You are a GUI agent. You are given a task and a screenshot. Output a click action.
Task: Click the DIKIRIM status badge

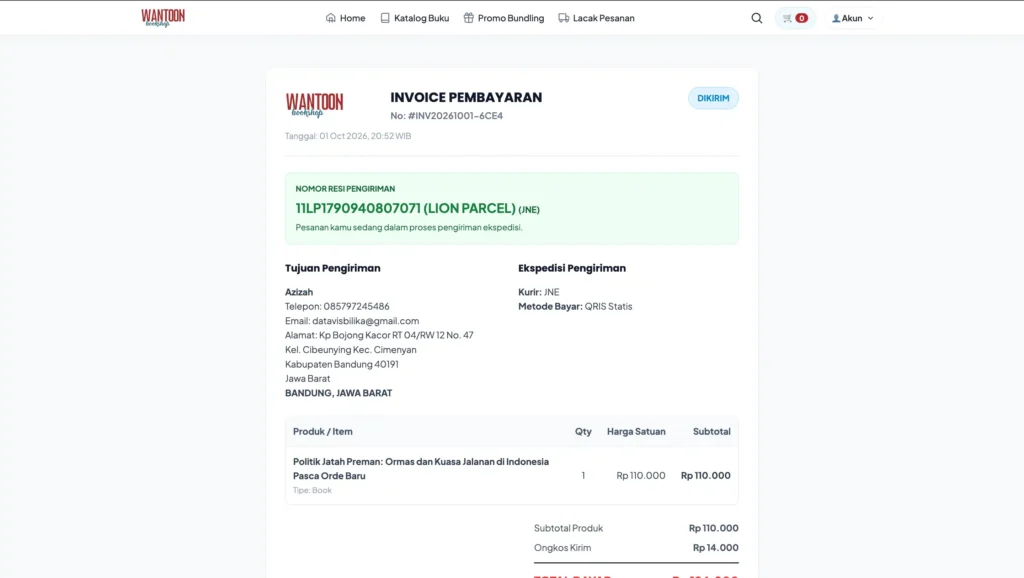point(713,98)
